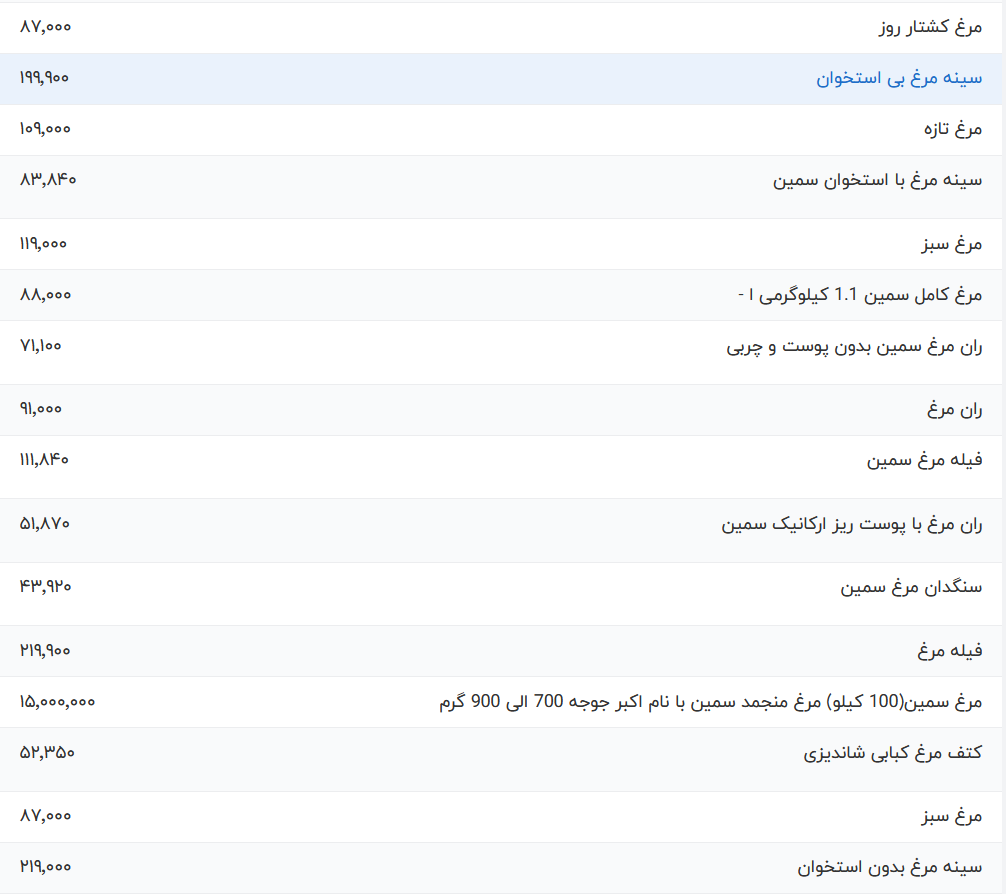The height and width of the screenshot is (894, 1006).
Task: Select the product name 'فیله مرغ سمین'
Action: point(925,460)
